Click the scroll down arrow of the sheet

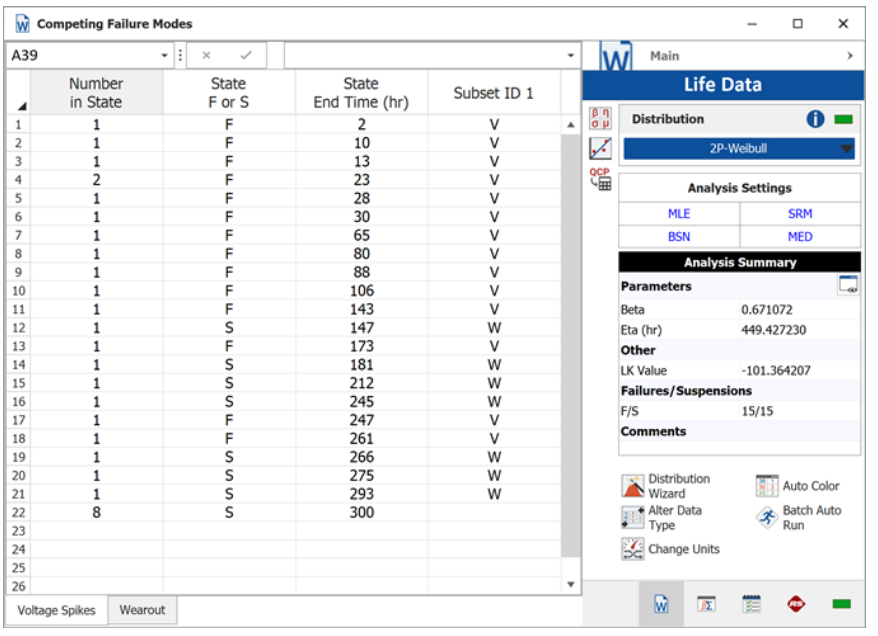coord(571,584)
